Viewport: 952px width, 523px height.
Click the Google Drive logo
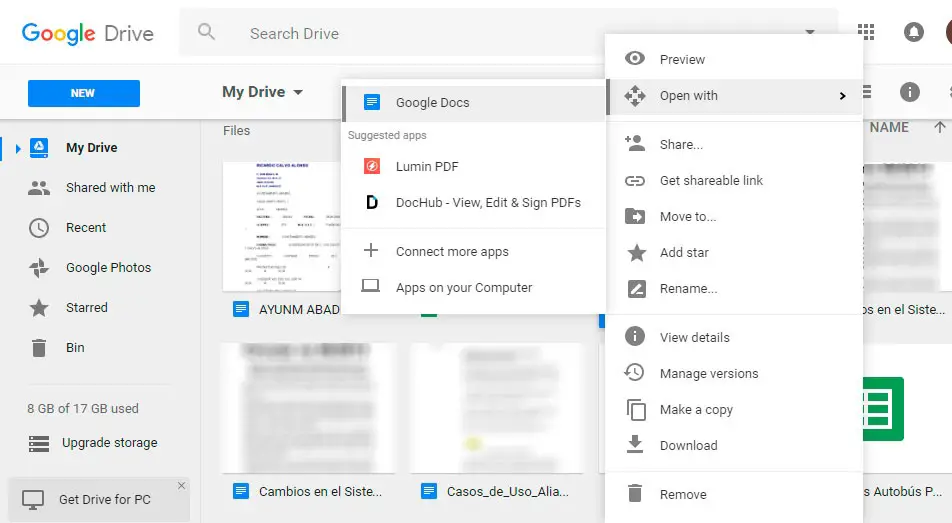pyautogui.click(x=87, y=33)
